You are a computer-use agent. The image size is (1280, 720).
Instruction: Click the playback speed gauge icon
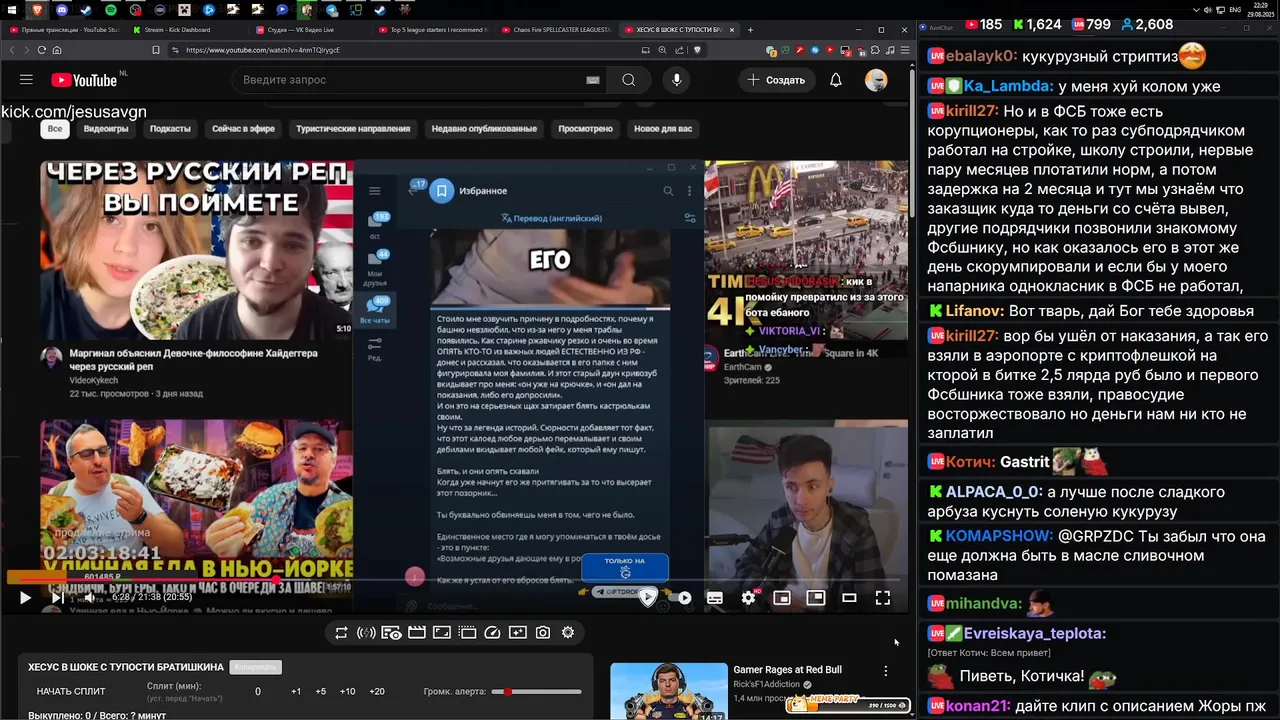coord(492,633)
